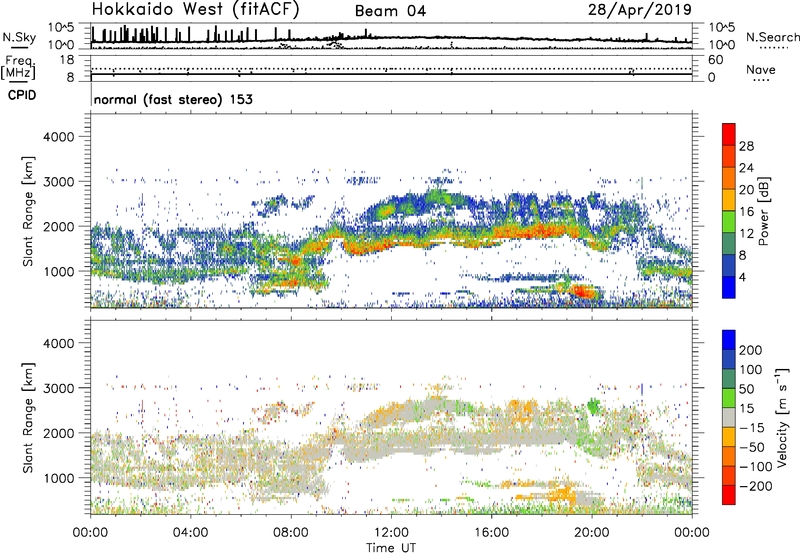Click the blue bottom of power colorbar
The width and height of the screenshot is (800, 554).
[729, 287]
